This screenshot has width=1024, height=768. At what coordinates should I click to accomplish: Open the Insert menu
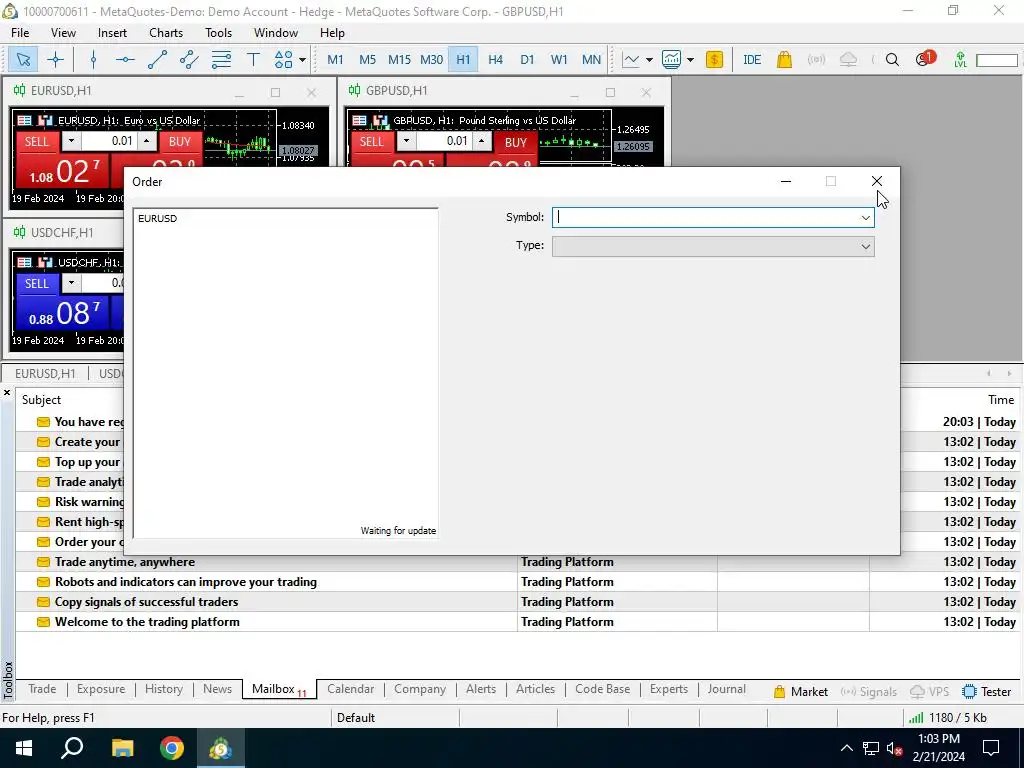112,33
